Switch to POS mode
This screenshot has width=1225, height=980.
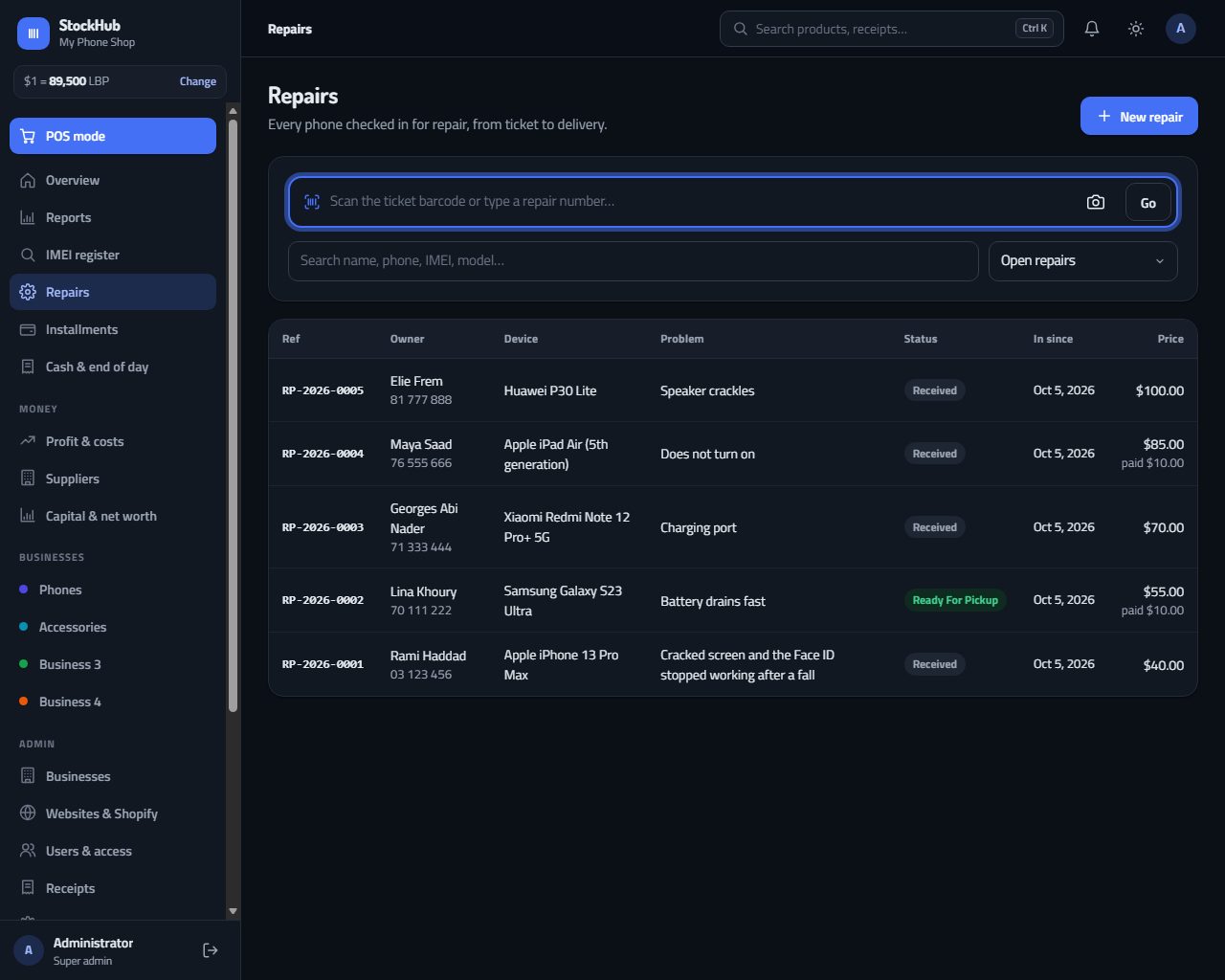pos(113,136)
